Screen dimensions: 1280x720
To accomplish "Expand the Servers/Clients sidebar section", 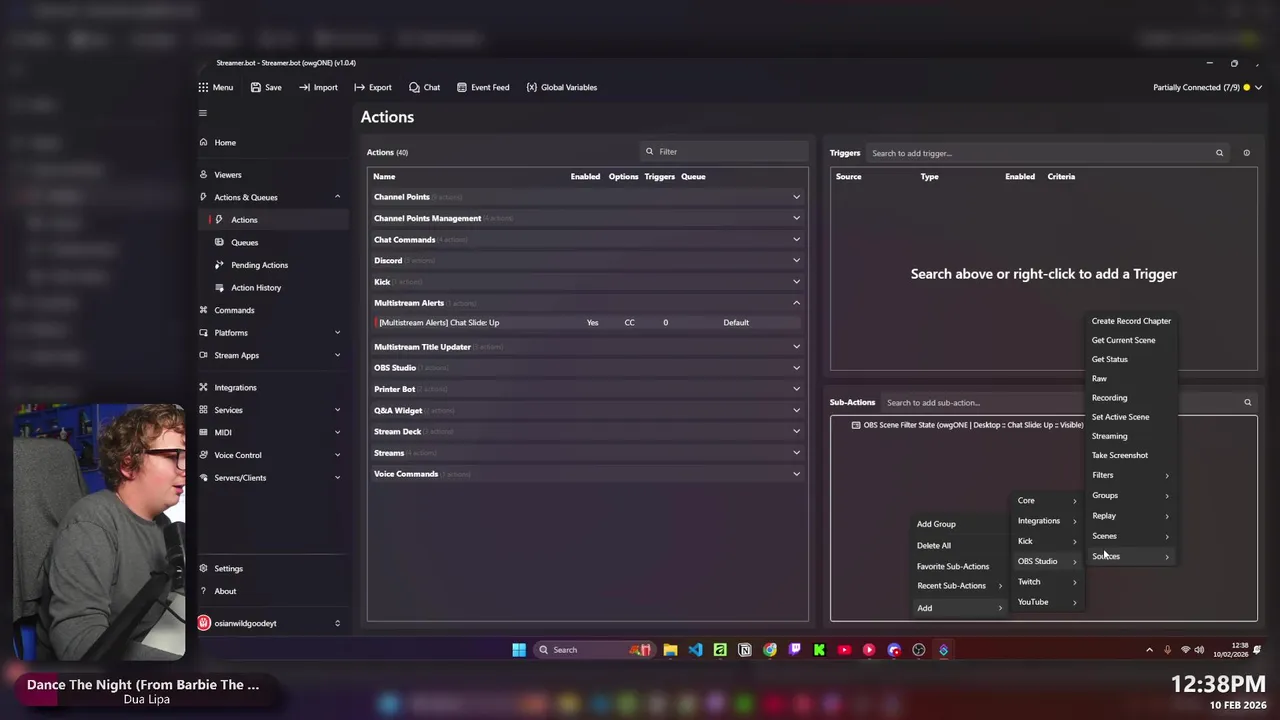I will [x=271, y=477].
